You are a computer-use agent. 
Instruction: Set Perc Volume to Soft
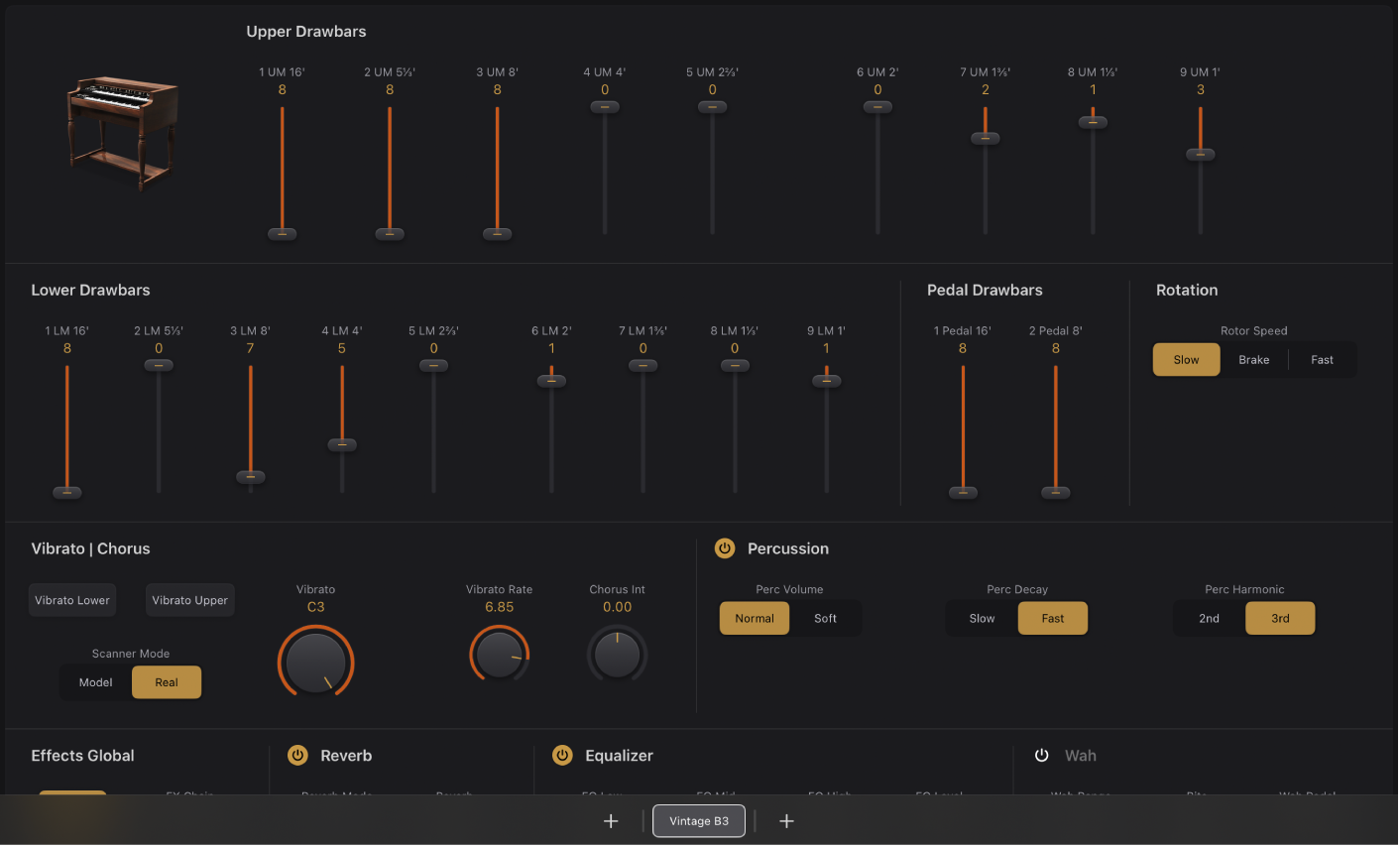coord(825,619)
